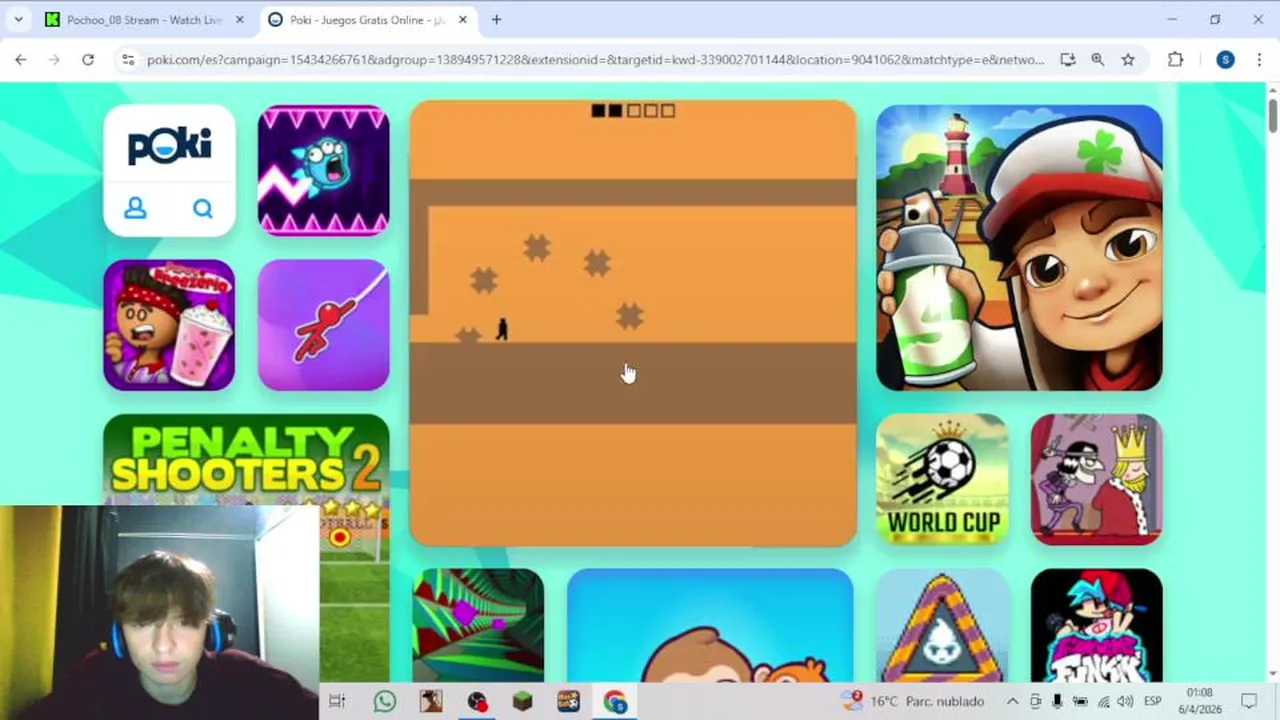1280x720 pixels.
Task: Open the Extensions puzzle icon
Action: click(x=1175, y=60)
